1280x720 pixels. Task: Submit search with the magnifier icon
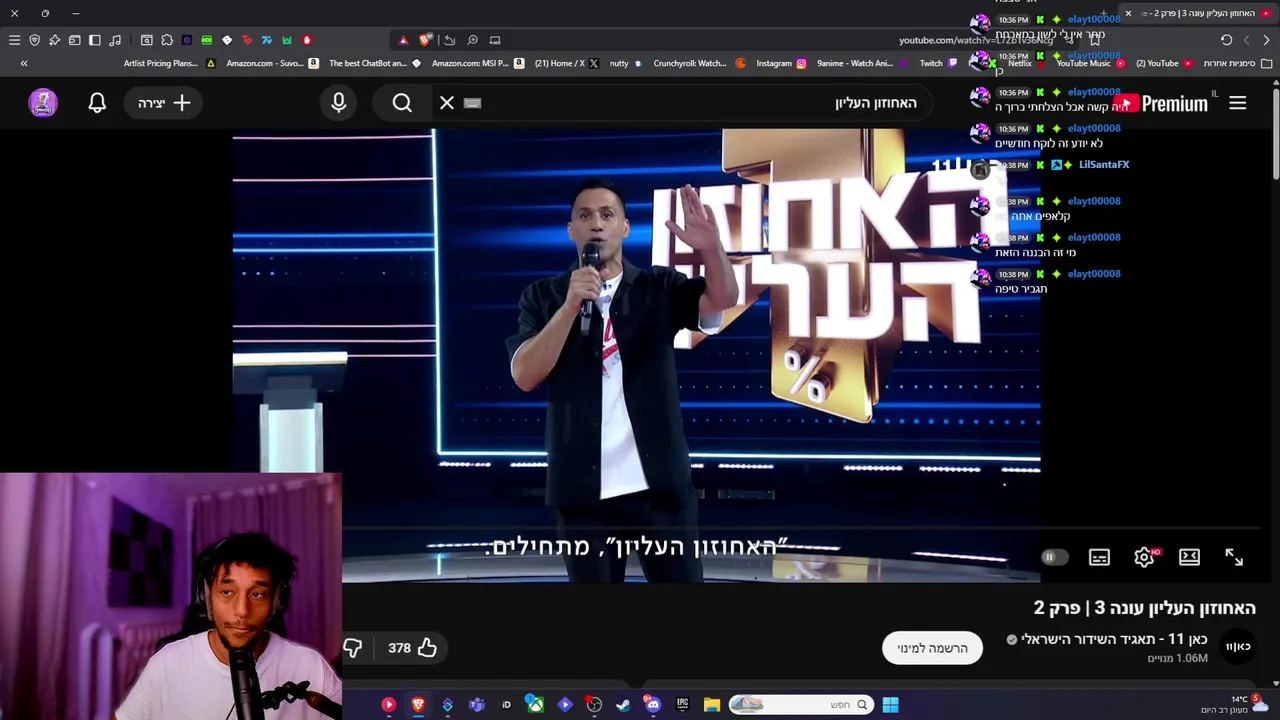coord(402,103)
